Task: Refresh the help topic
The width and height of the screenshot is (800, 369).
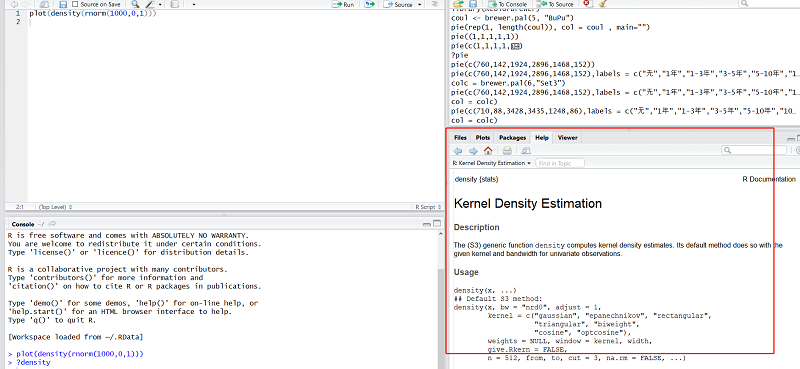Action: coord(797,150)
